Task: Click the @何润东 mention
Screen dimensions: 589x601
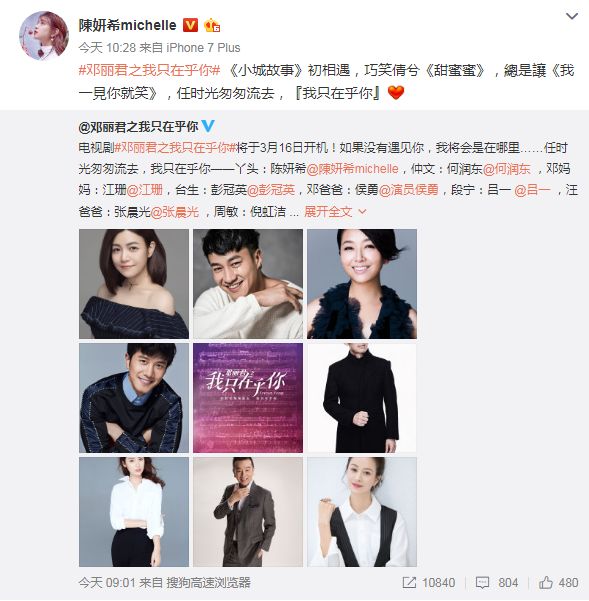Action: (x=507, y=169)
